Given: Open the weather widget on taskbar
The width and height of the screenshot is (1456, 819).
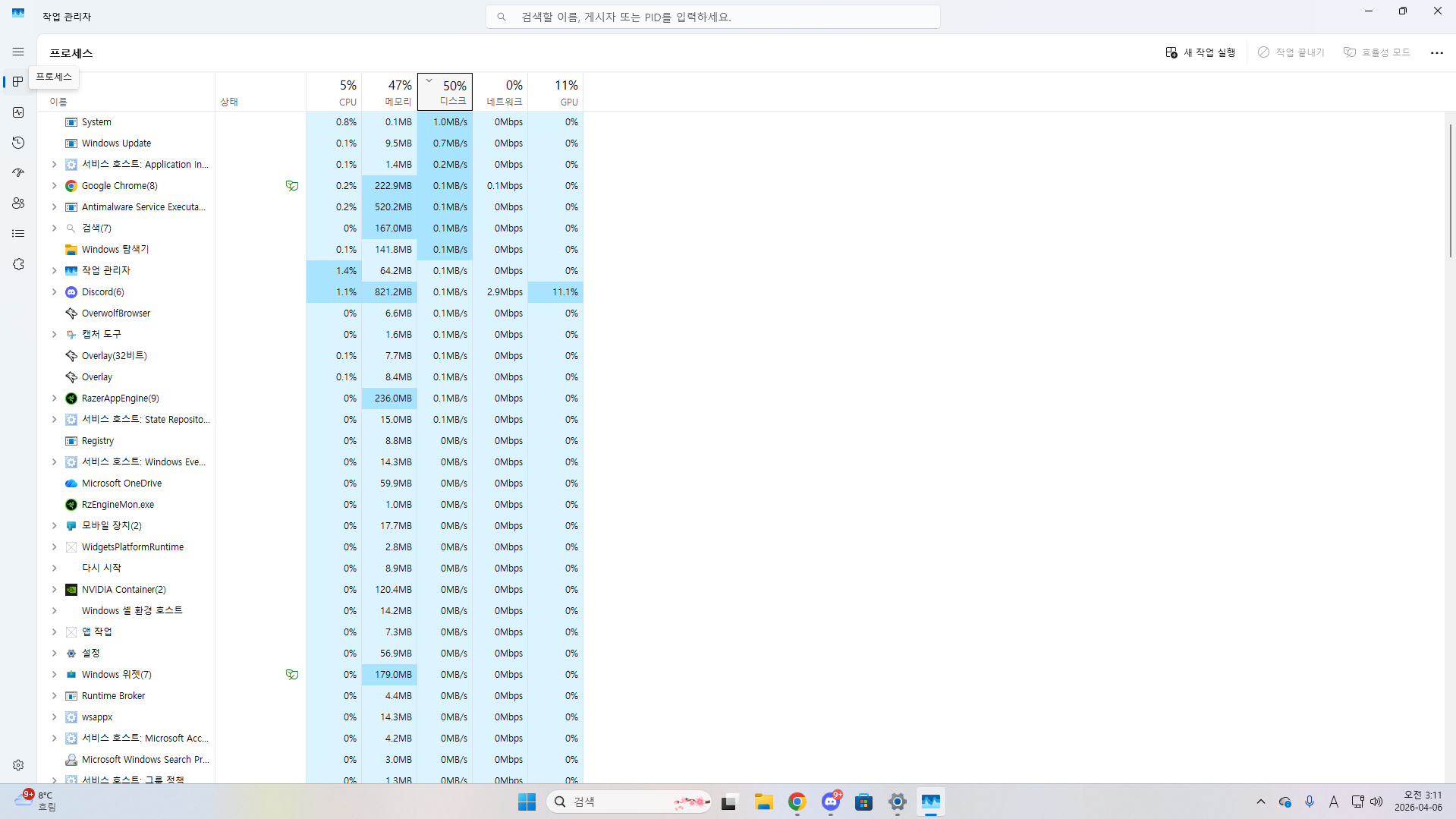Looking at the screenshot, I should coord(36,801).
